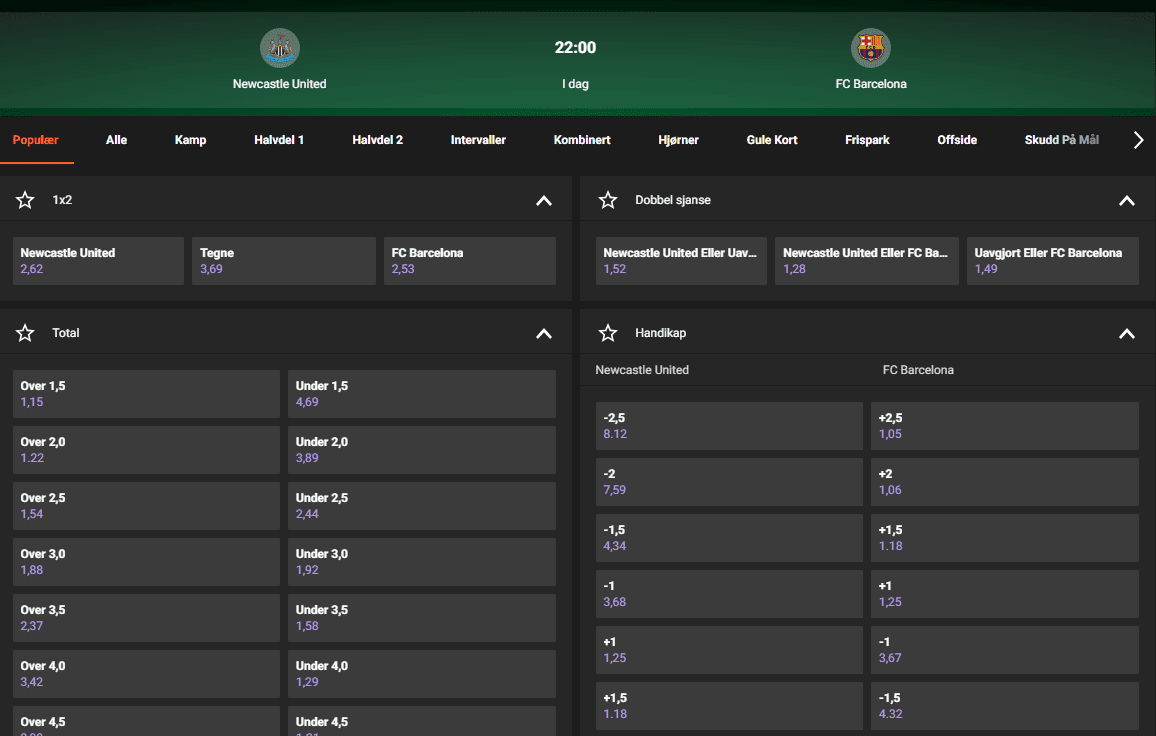The height and width of the screenshot is (736, 1156).
Task: Collapse the Total market section
Action: coord(543,333)
